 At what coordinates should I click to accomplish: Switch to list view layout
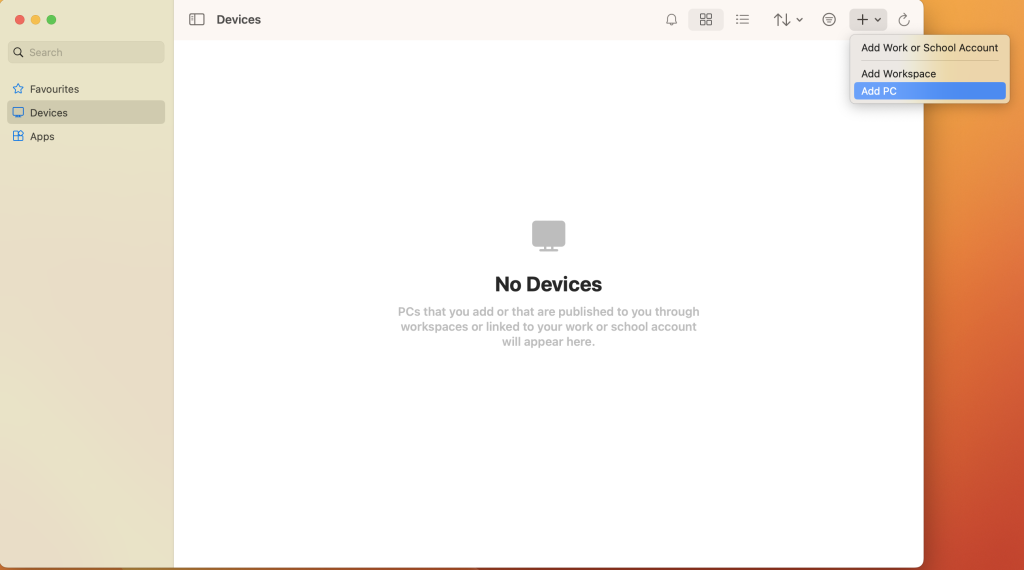(742, 20)
